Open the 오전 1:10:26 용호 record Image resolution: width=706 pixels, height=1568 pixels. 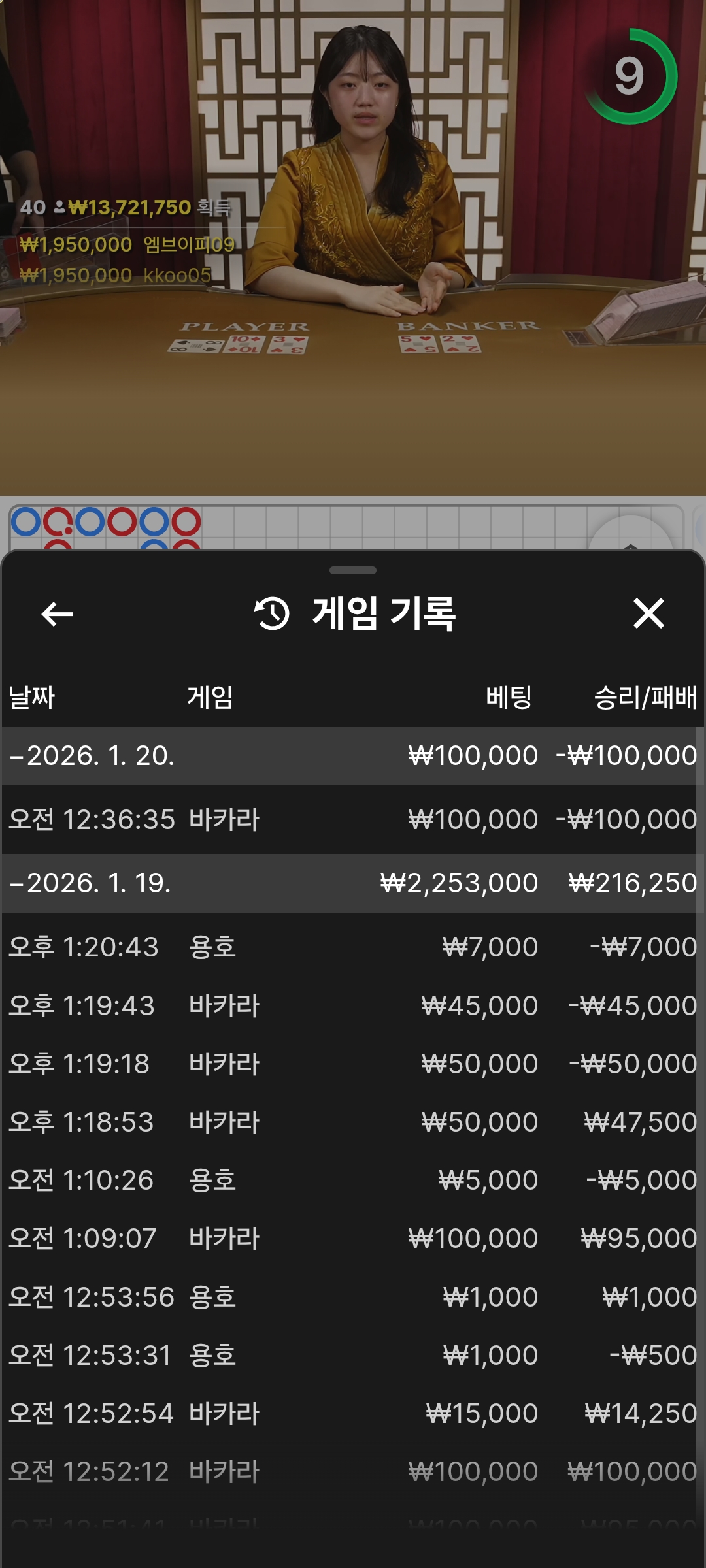pyautogui.click(x=353, y=1180)
